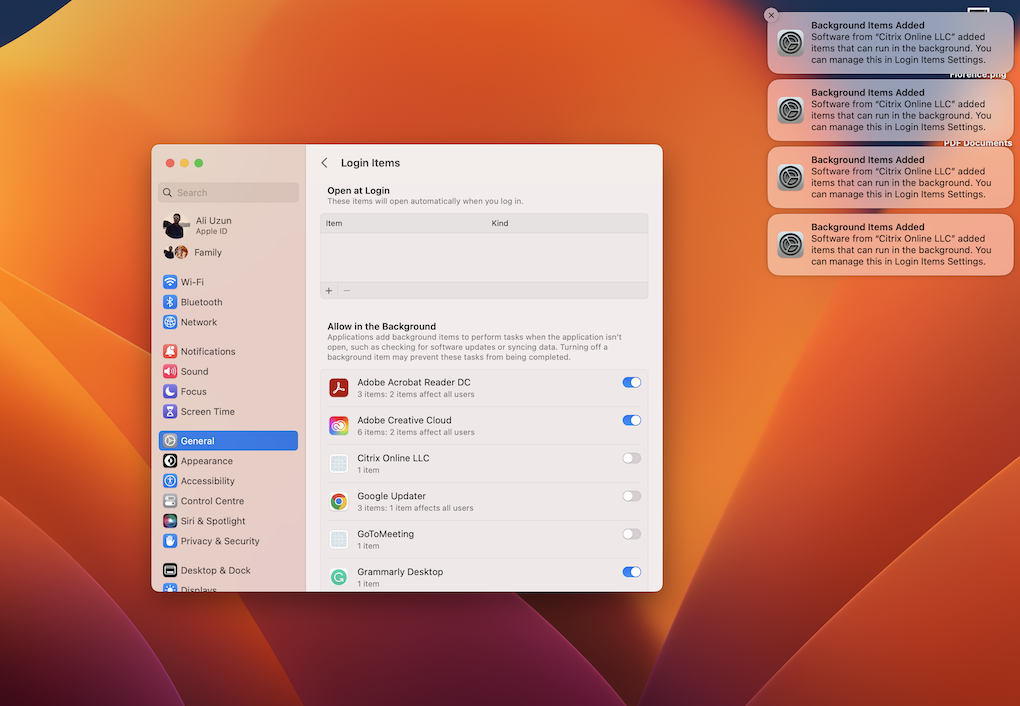The width and height of the screenshot is (1020, 706).
Task: Enable Citrix Online LLC in background
Action: coord(631,457)
